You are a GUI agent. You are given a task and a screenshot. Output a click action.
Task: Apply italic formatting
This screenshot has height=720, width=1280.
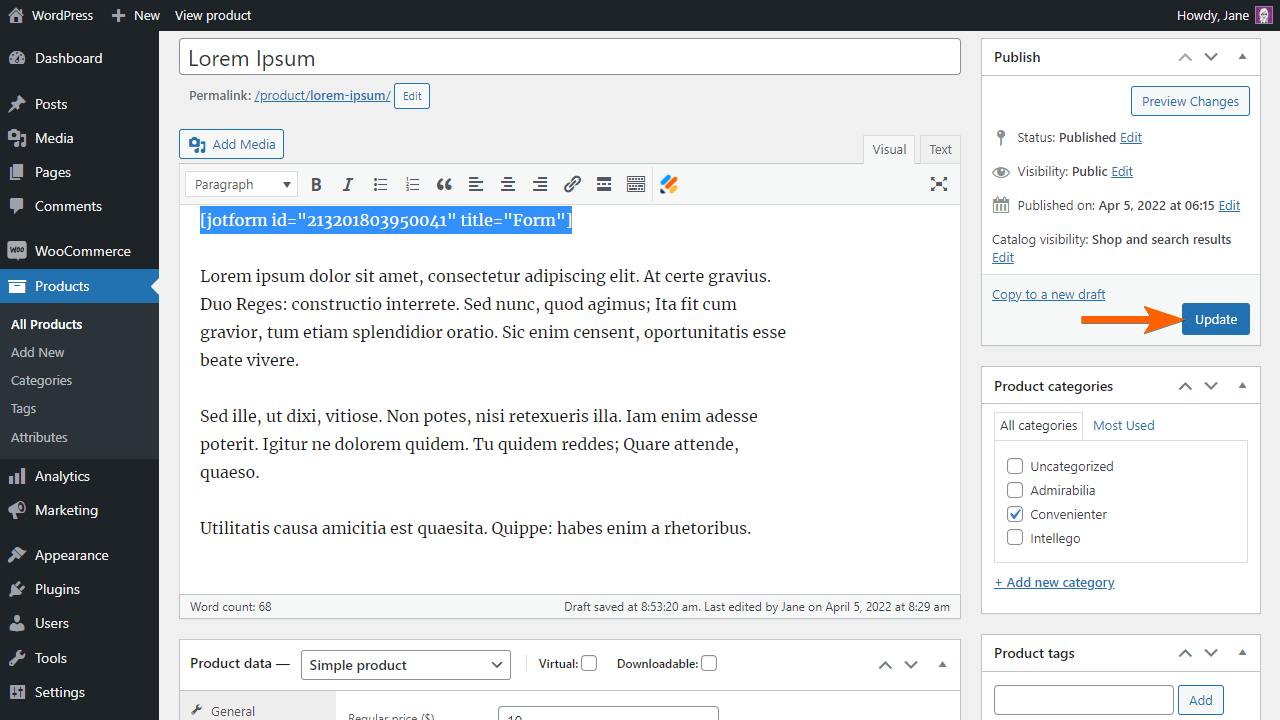[348, 184]
